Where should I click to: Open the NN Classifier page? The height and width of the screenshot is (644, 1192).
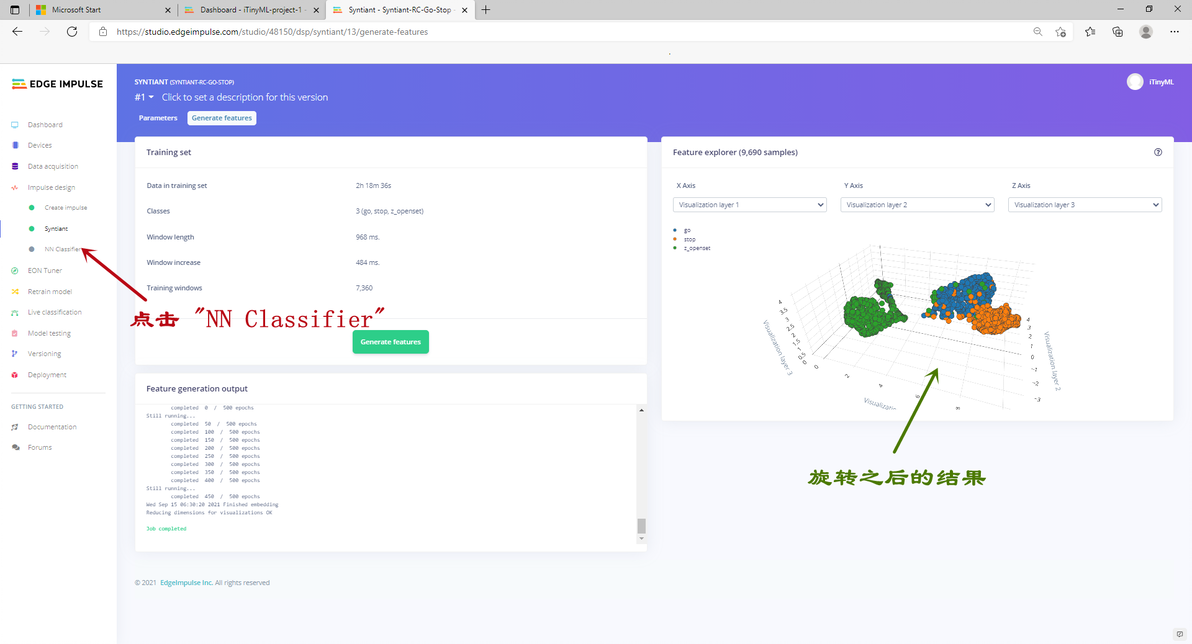click(x=62, y=249)
